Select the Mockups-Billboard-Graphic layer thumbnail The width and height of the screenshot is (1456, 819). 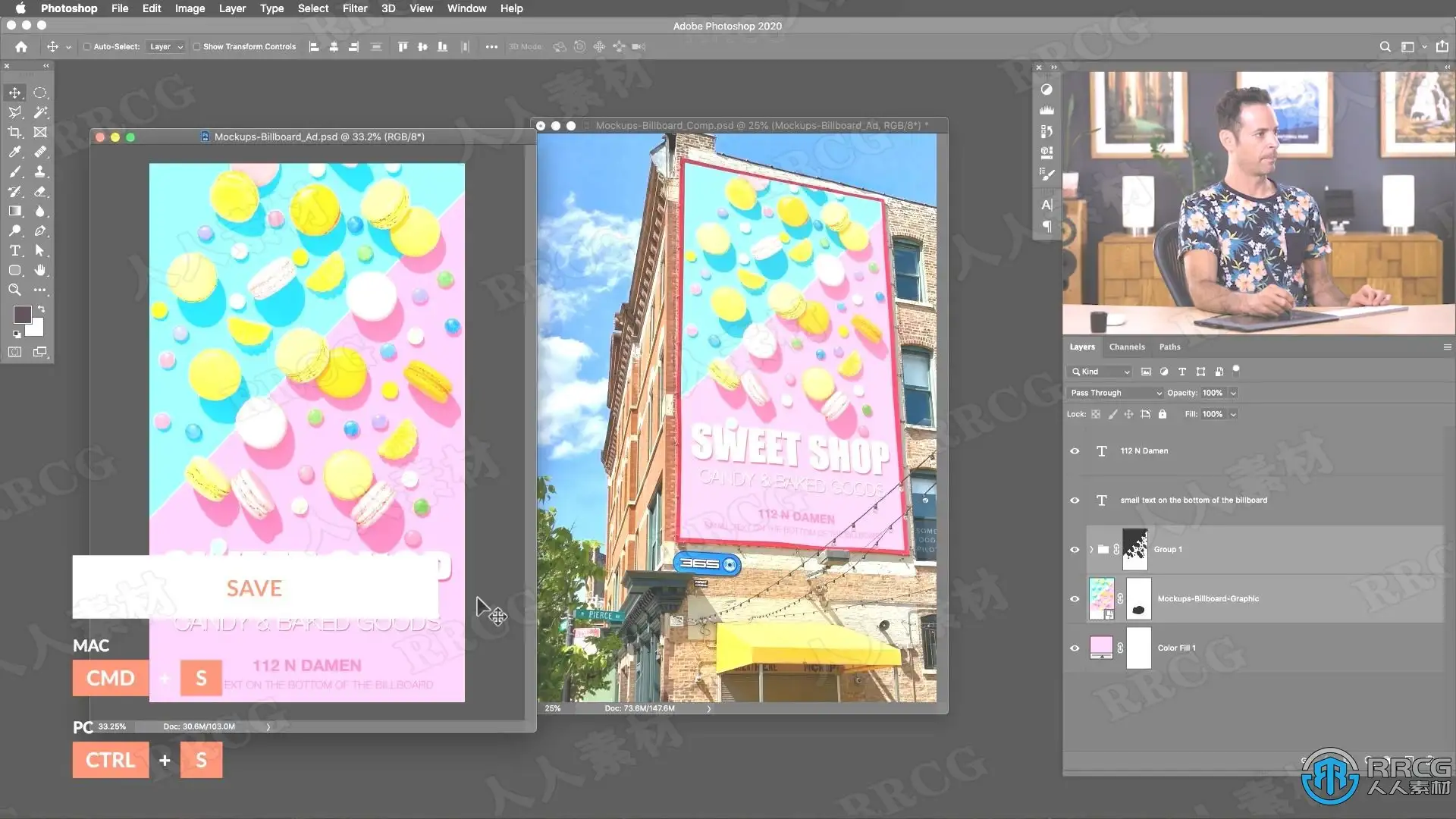[x=1101, y=598]
